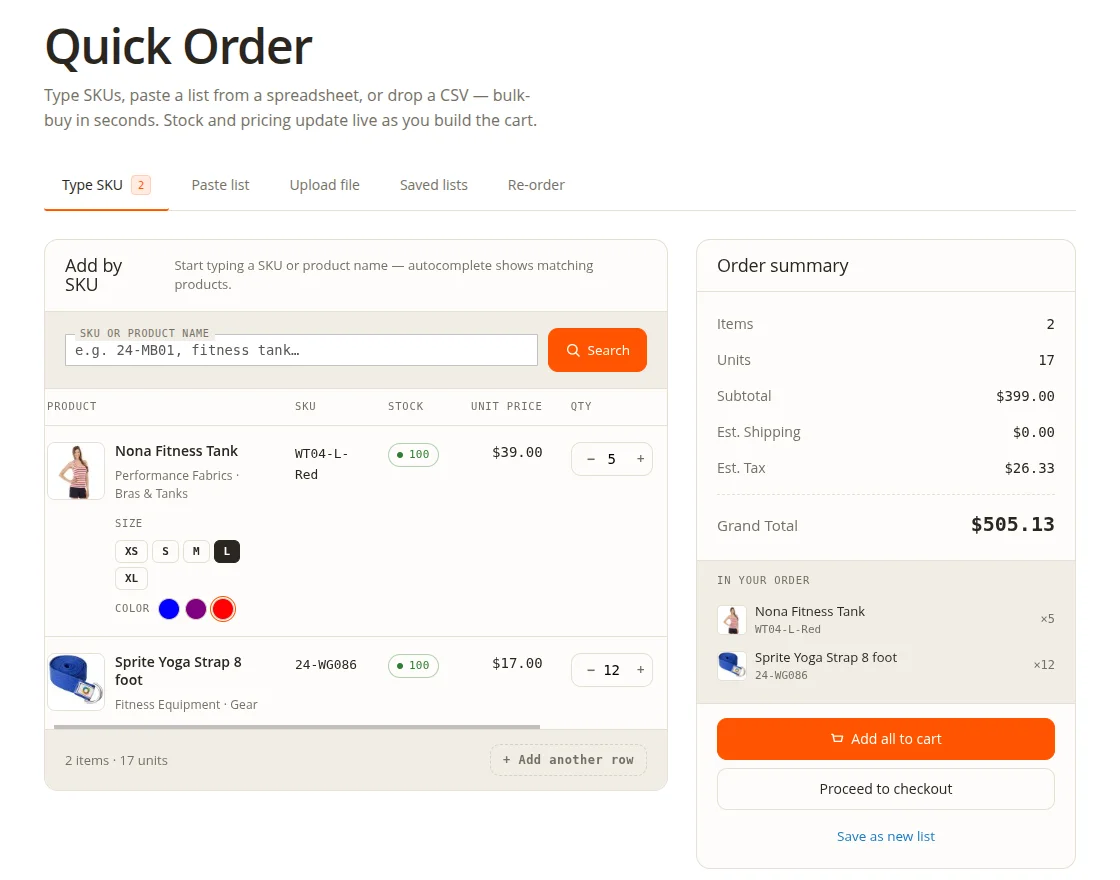Click the PRODUCT column header
Image resolution: width=1120 pixels, height=880 pixels.
(71, 406)
